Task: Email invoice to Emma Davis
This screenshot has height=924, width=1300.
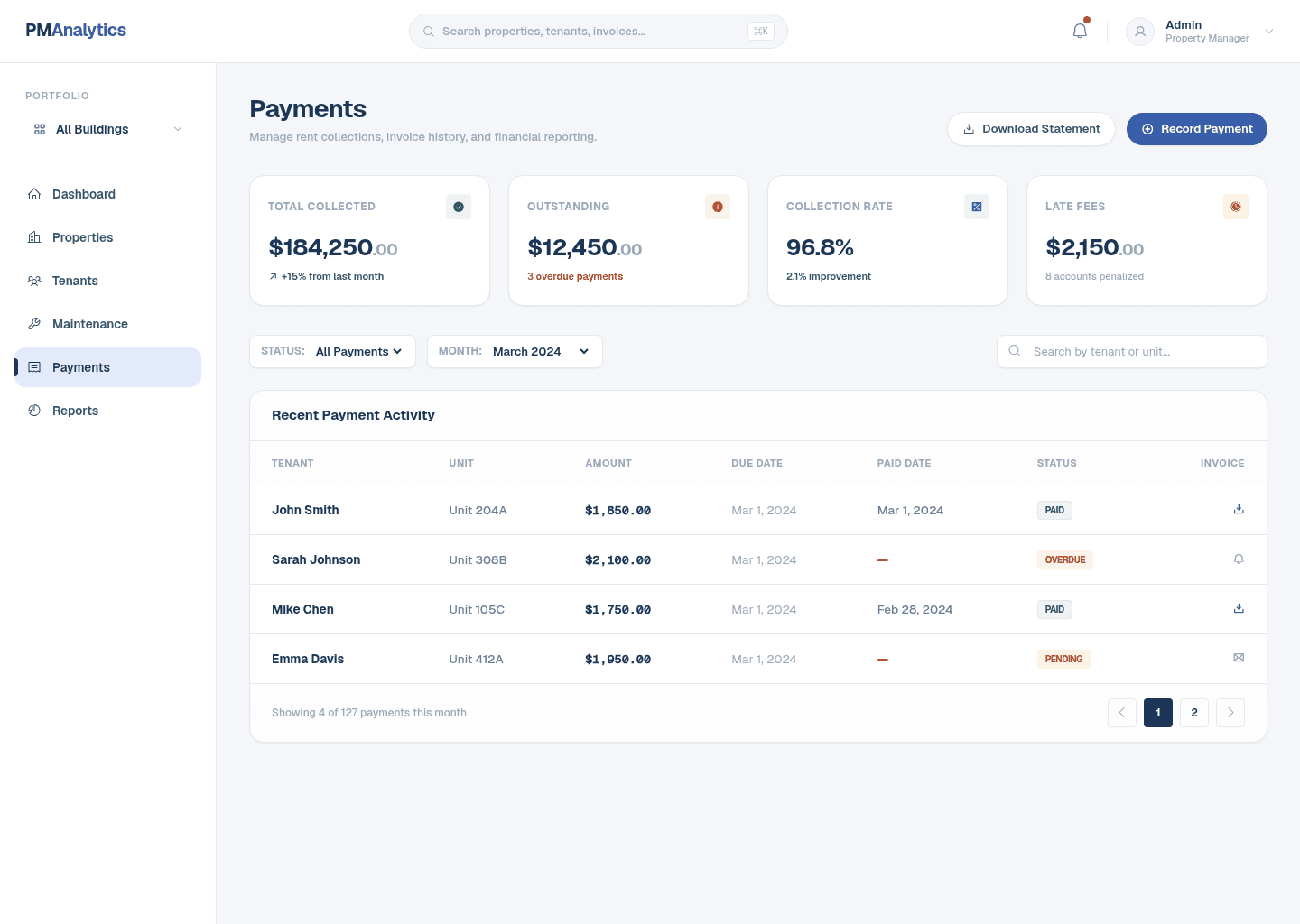Action: click(x=1239, y=659)
